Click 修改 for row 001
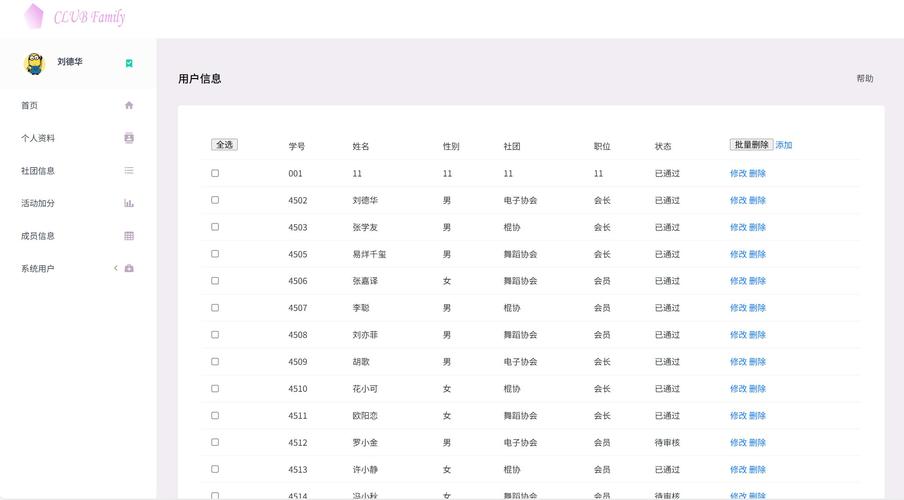The width and height of the screenshot is (904, 500). pos(738,174)
